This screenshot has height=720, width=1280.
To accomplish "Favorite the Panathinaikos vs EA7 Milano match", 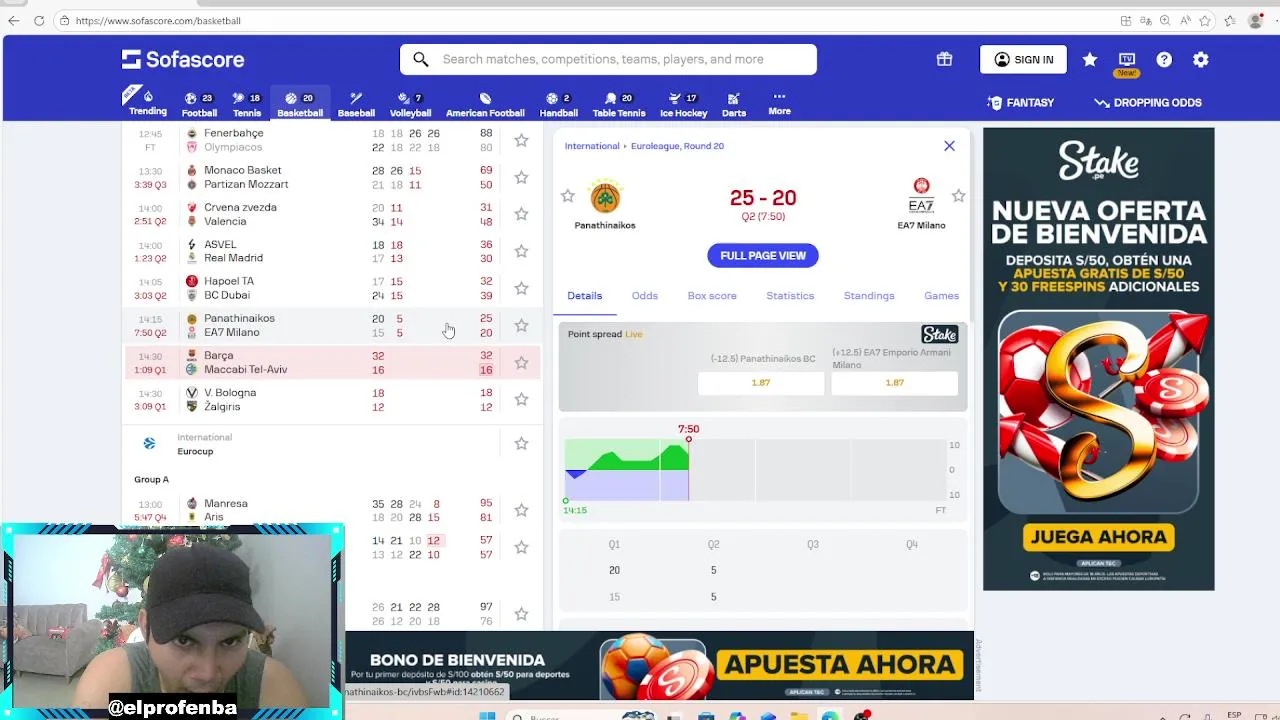I will coord(521,325).
